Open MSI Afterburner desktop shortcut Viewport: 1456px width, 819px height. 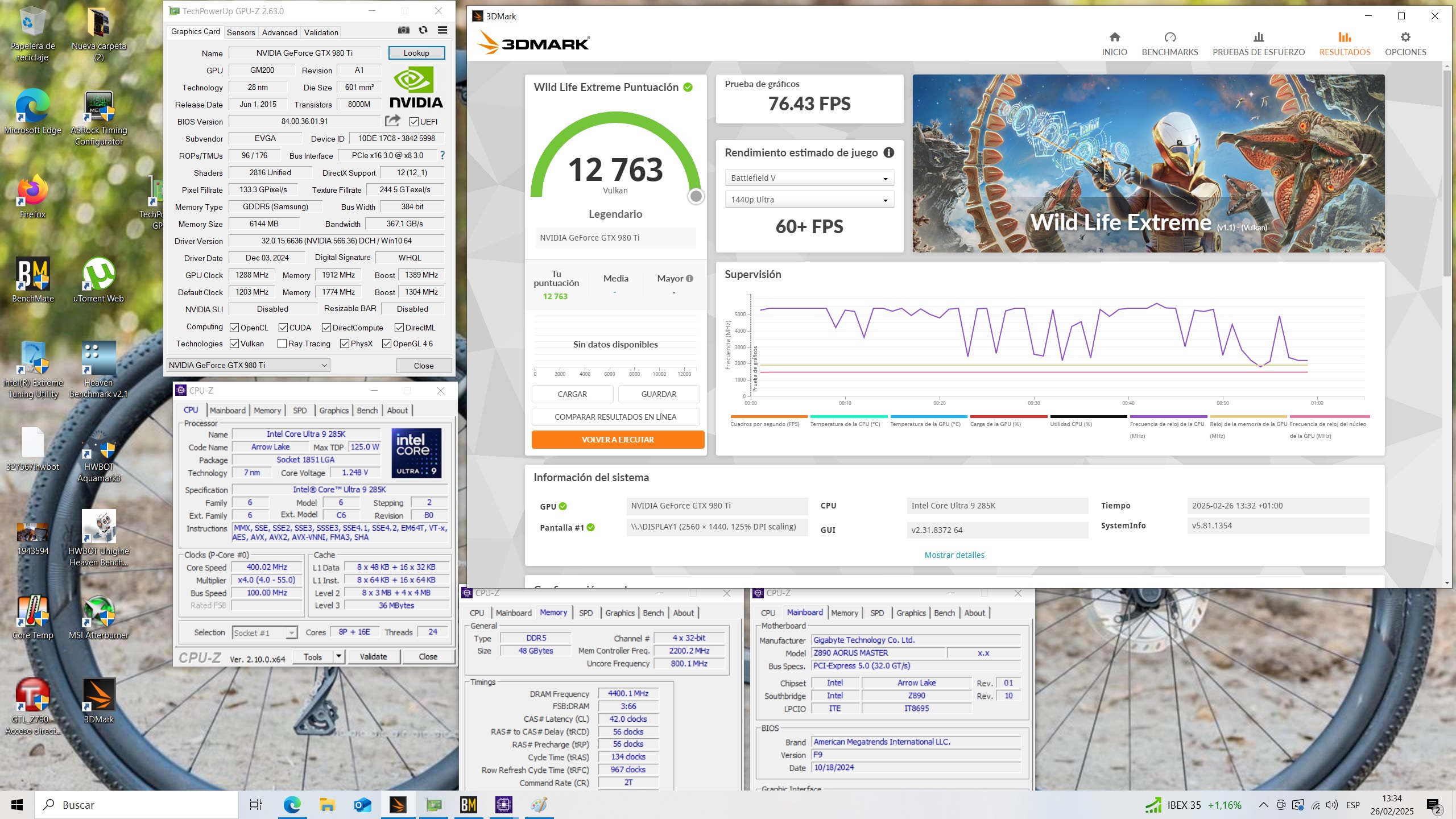98,618
